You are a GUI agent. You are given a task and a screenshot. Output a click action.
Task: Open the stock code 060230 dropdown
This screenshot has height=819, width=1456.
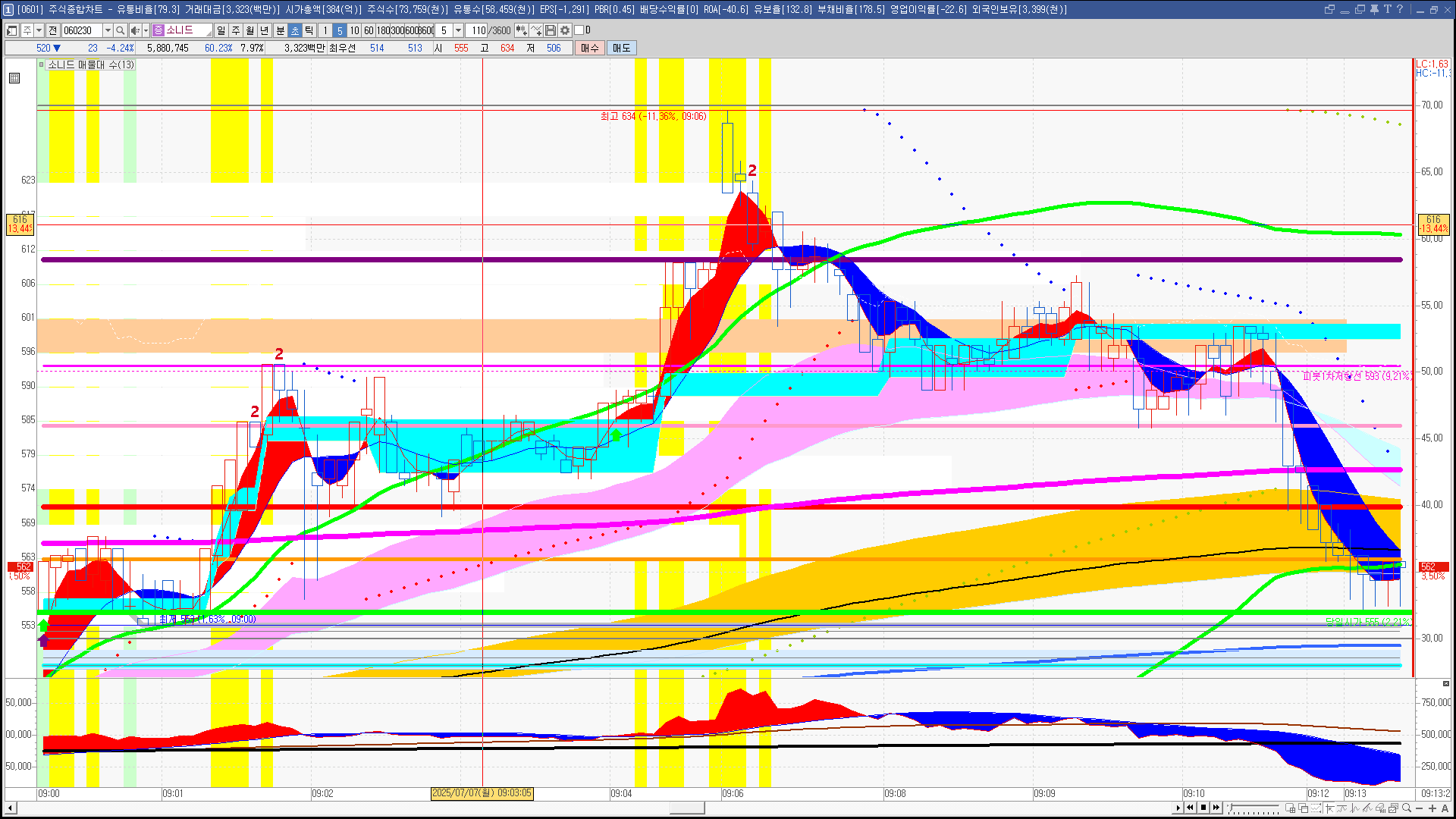click(x=108, y=30)
